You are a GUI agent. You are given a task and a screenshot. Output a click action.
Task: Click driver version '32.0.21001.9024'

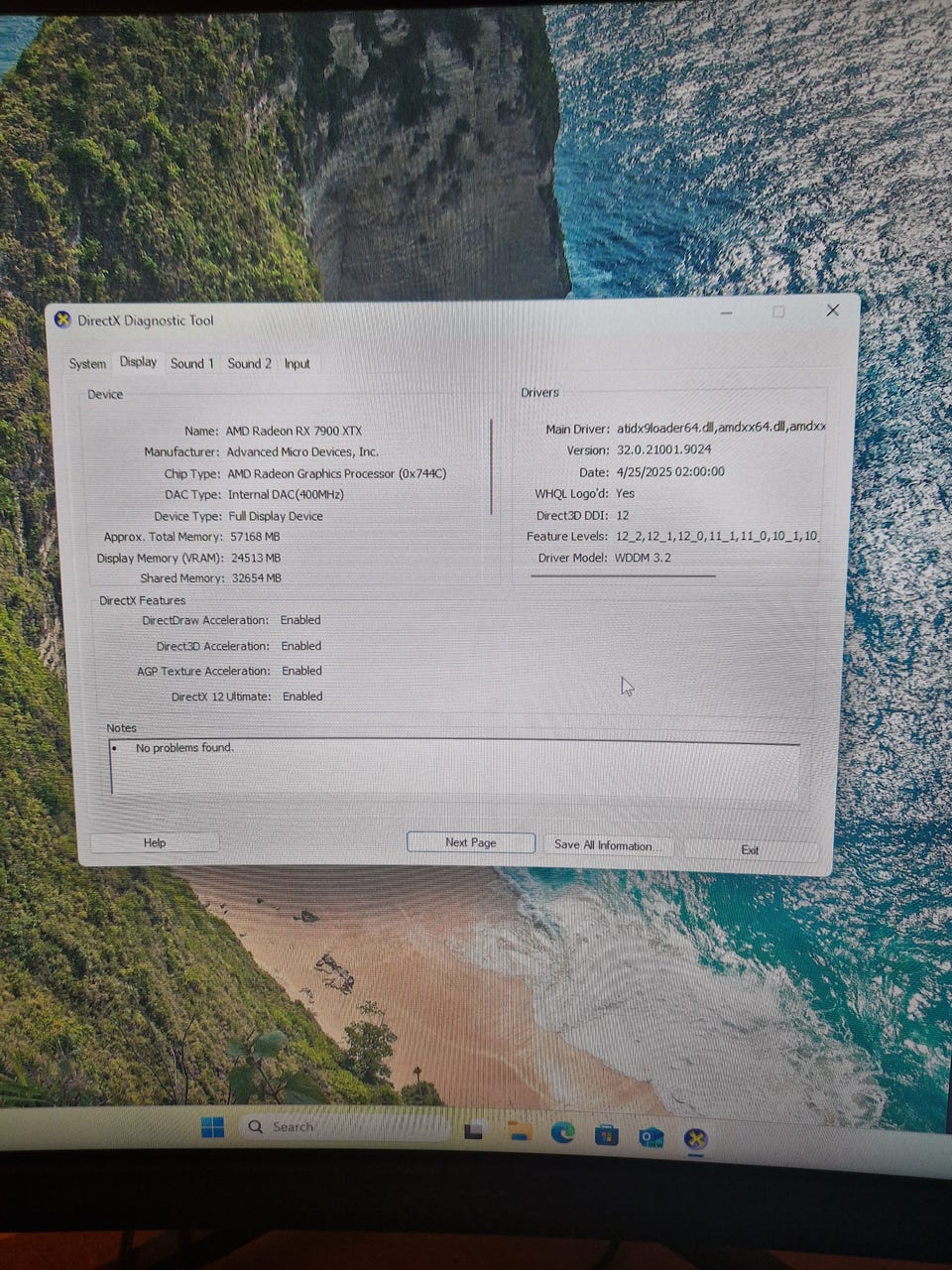(x=664, y=449)
